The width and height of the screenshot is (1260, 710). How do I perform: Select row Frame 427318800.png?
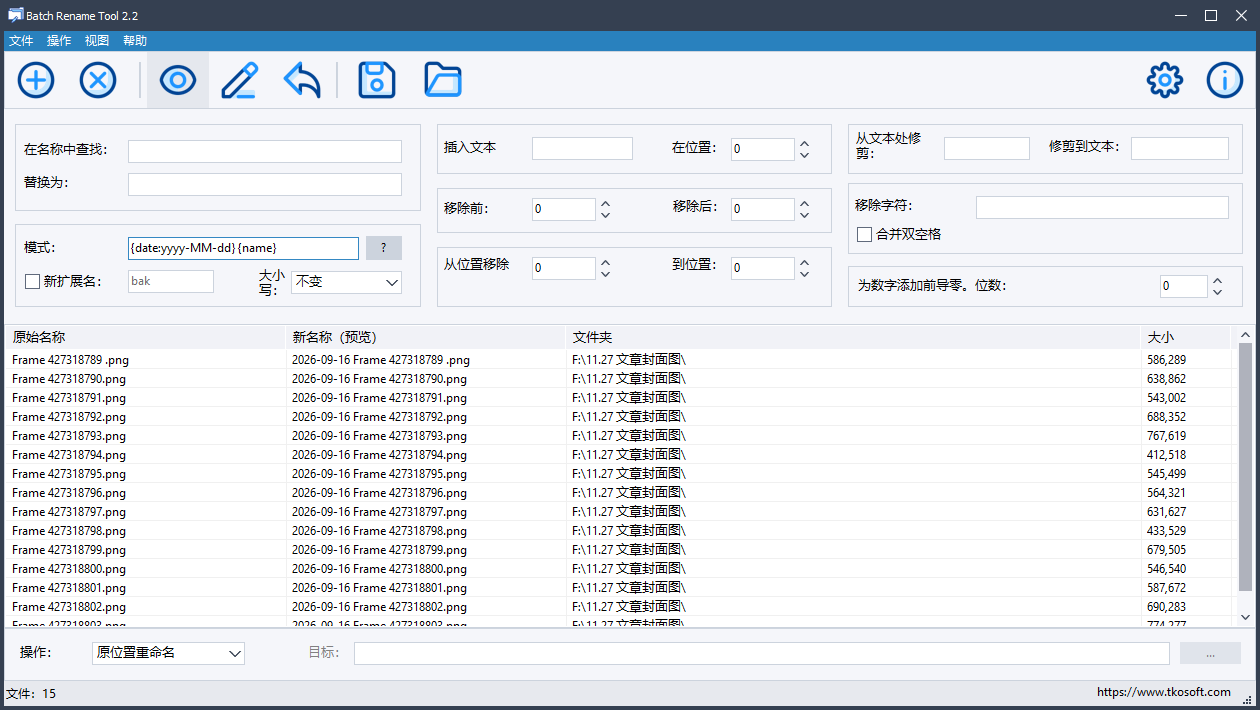click(x=618, y=569)
